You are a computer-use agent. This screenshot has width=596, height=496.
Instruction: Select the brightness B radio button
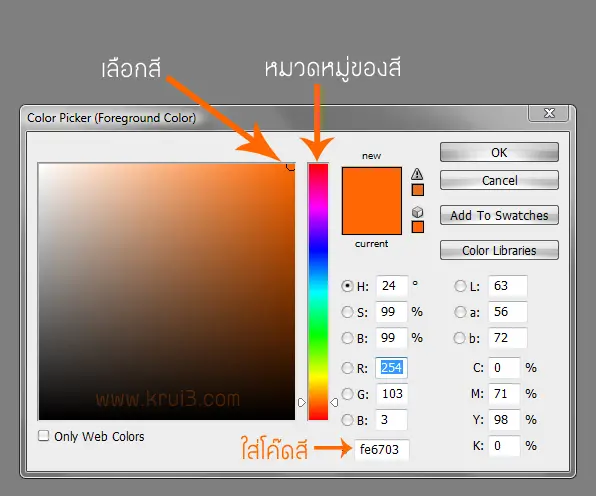[x=347, y=338]
